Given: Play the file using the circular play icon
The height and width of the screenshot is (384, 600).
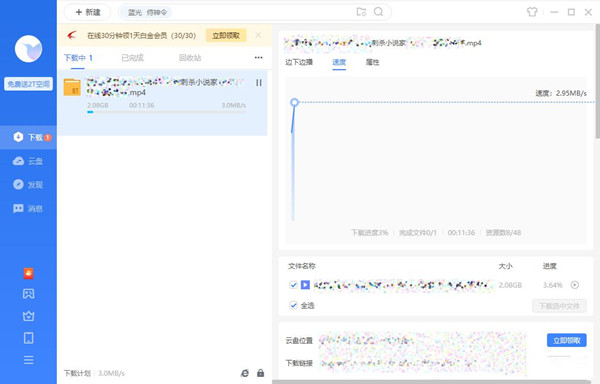Looking at the screenshot, I should click(575, 285).
